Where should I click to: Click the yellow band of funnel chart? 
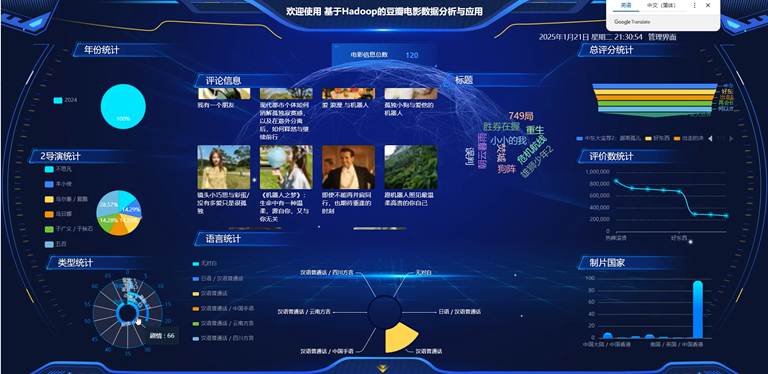click(x=654, y=92)
